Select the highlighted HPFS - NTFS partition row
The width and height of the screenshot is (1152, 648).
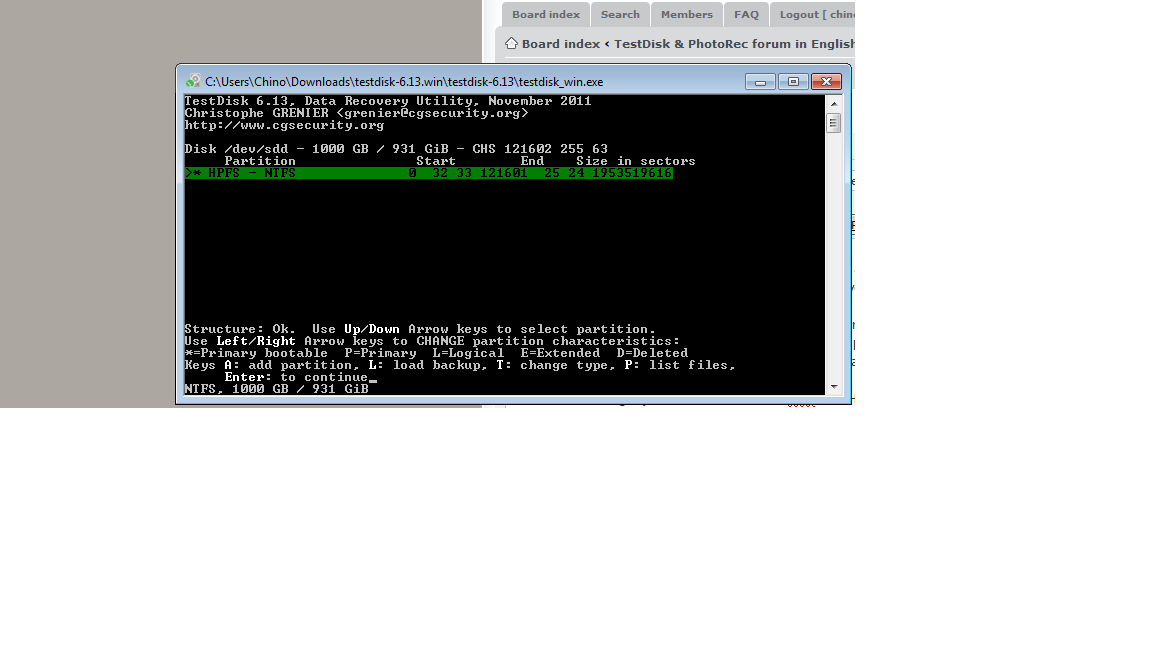[428, 173]
